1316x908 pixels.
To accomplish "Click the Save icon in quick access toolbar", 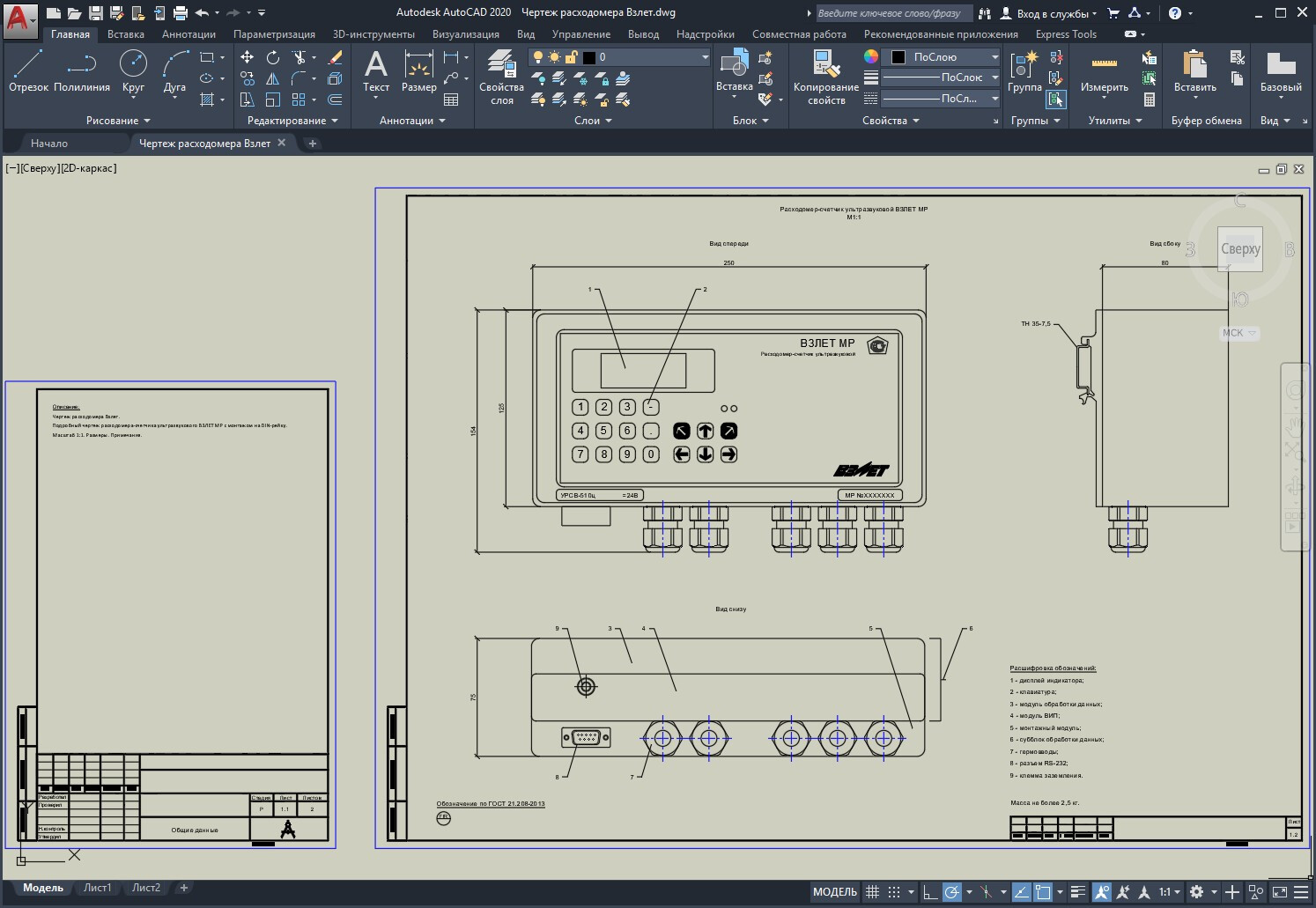I will pos(96,13).
